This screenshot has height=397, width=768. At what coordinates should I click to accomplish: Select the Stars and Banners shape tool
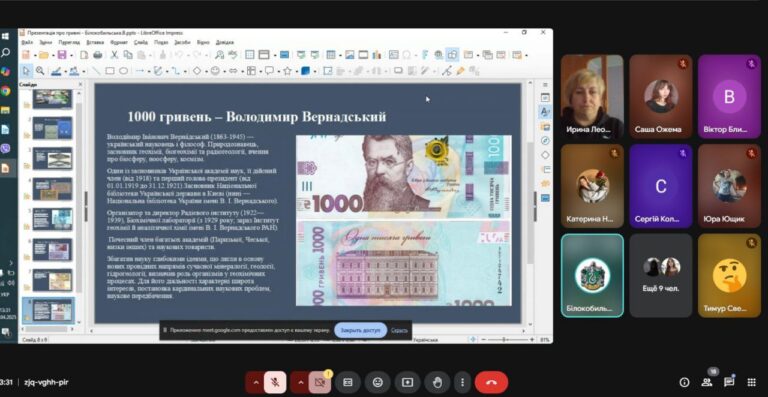click(288, 71)
